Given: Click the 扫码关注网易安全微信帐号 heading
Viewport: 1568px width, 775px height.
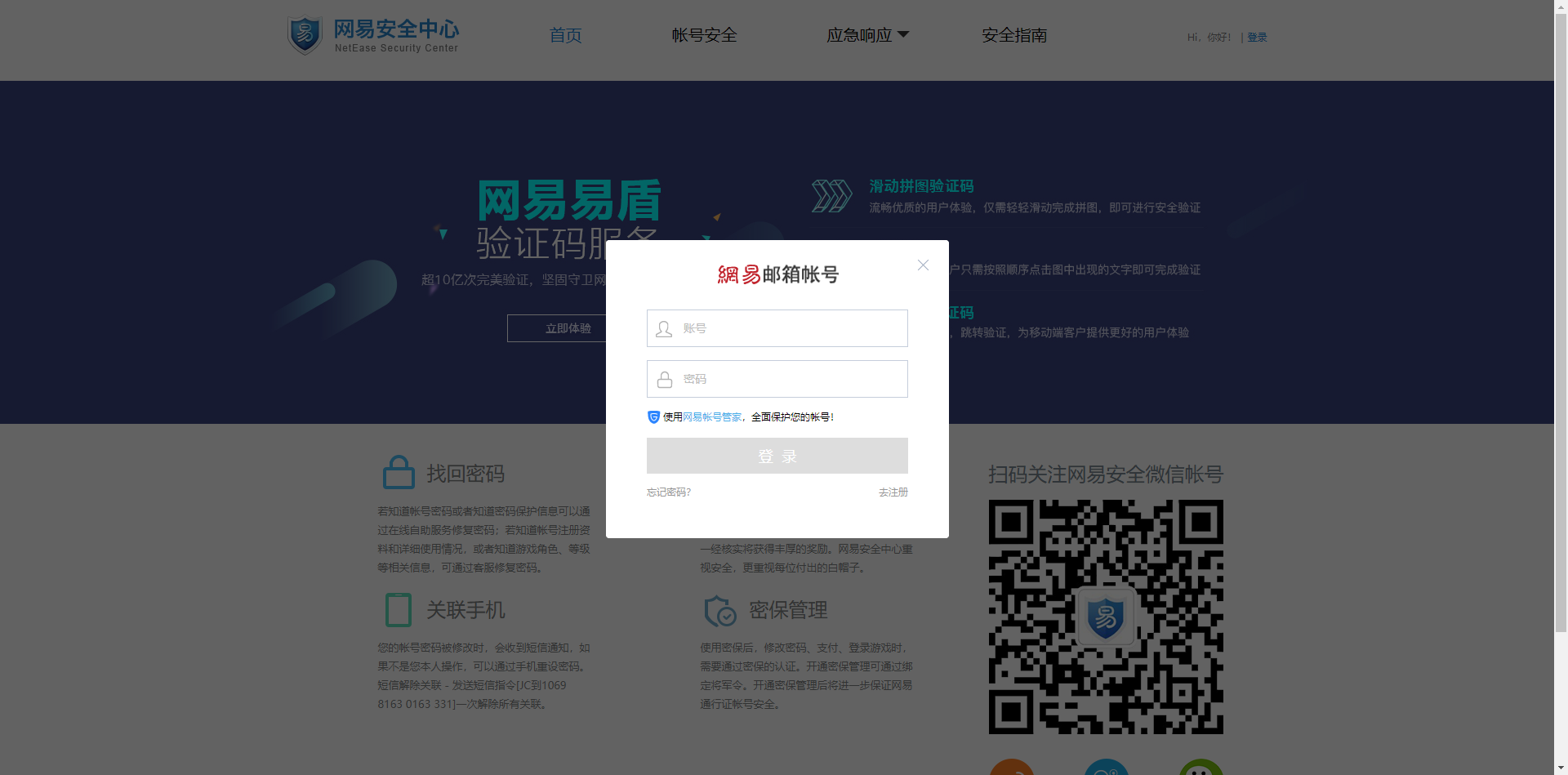Looking at the screenshot, I should point(1106,474).
